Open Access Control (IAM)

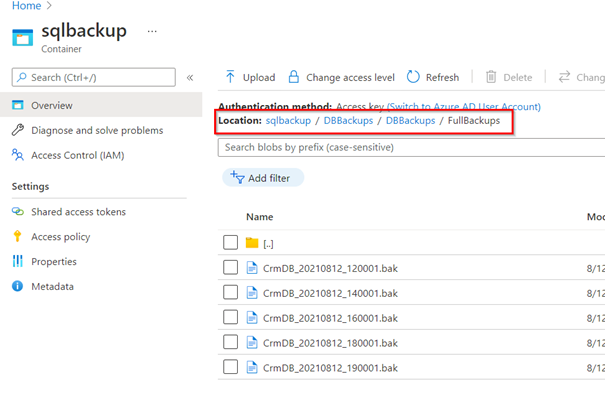[x=78, y=155]
